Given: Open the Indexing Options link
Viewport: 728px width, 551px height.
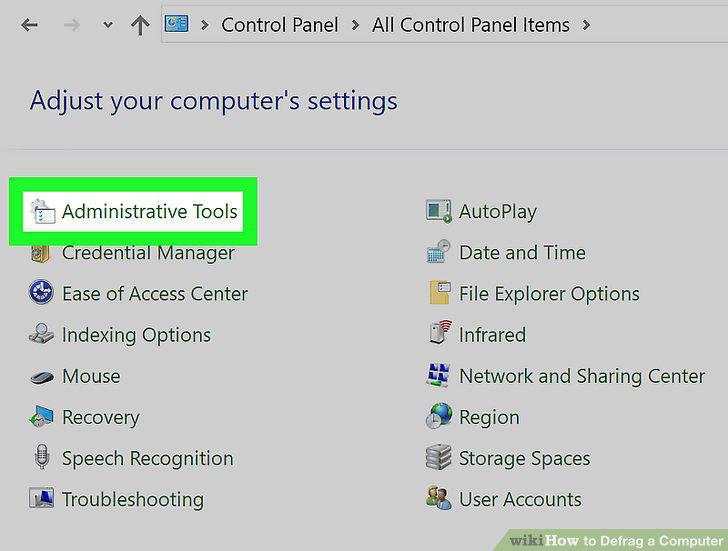Looking at the screenshot, I should [136, 335].
